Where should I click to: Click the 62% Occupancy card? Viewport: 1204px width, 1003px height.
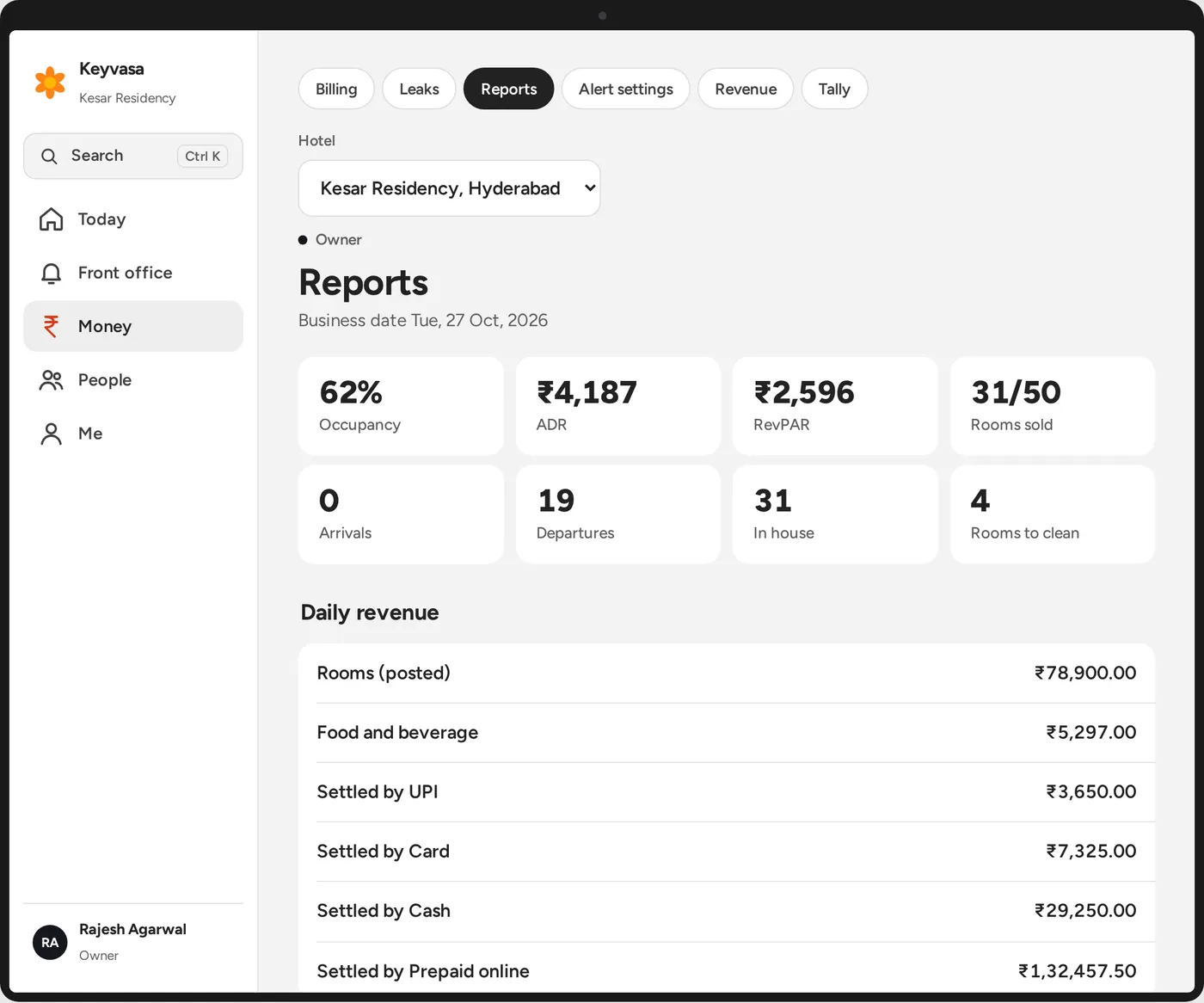(x=401, y=406)
